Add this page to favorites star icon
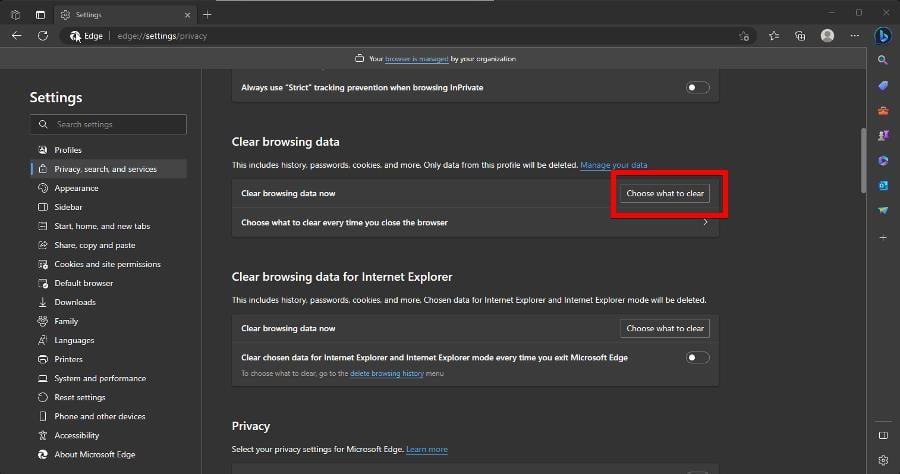The image size is (900, 474). pyautogui.click(x=744, y=36)
